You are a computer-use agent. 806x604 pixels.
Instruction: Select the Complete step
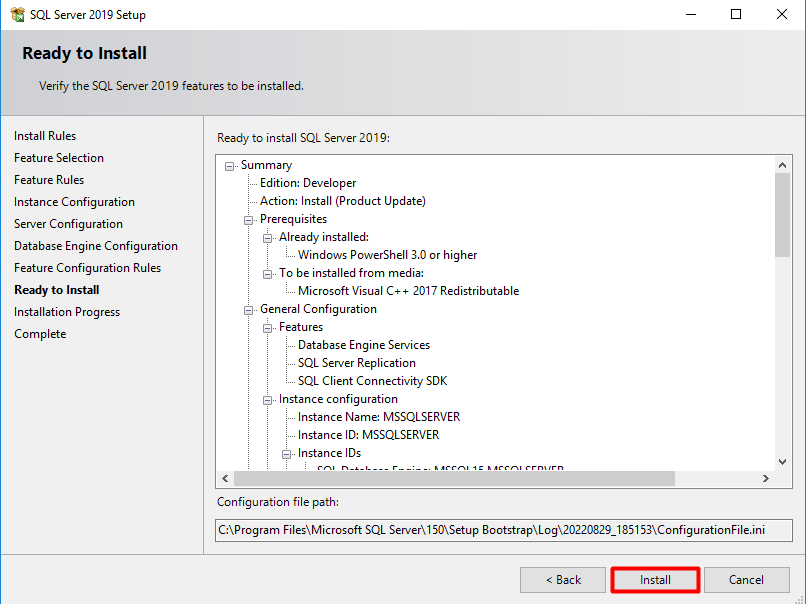pyautogui.click(x=40, y=334)
